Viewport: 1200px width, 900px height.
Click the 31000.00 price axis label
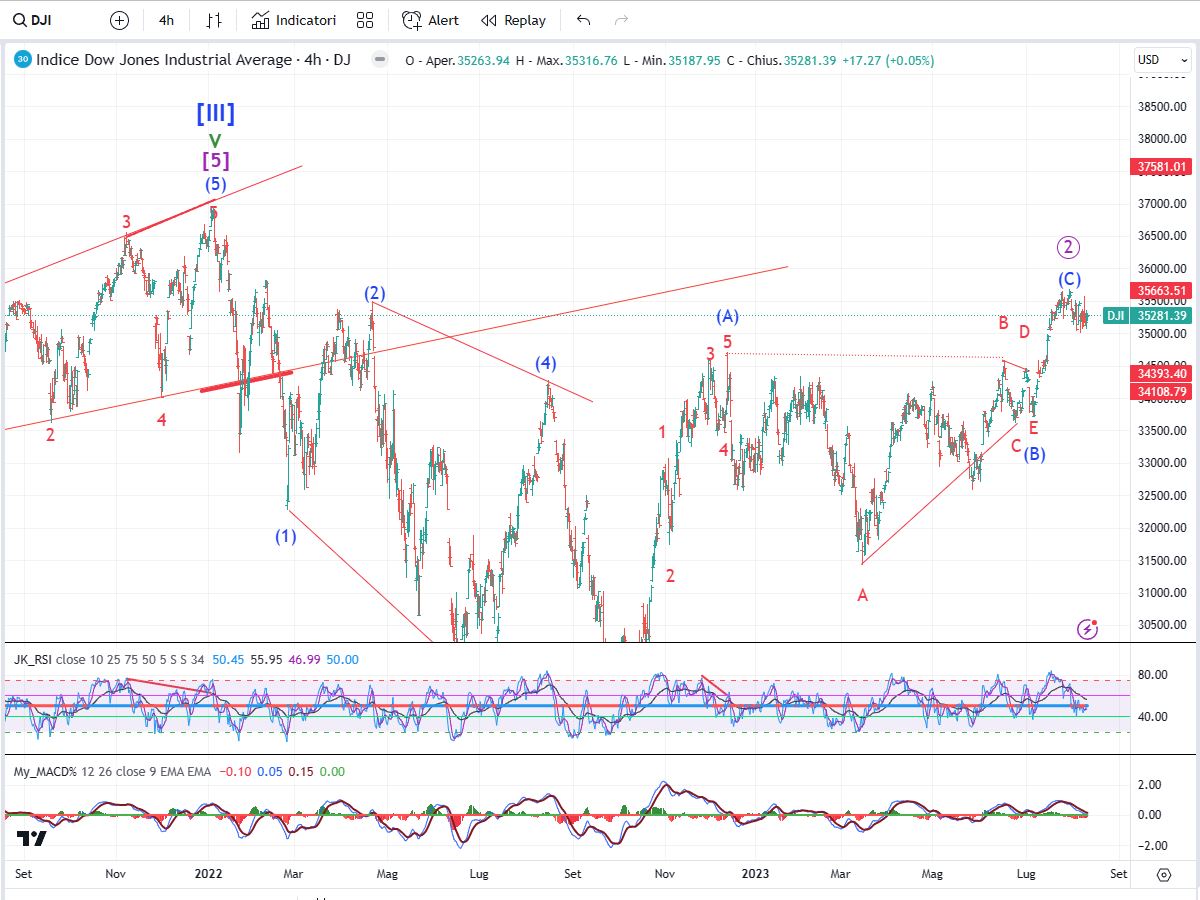click(x=1161, y=593)
